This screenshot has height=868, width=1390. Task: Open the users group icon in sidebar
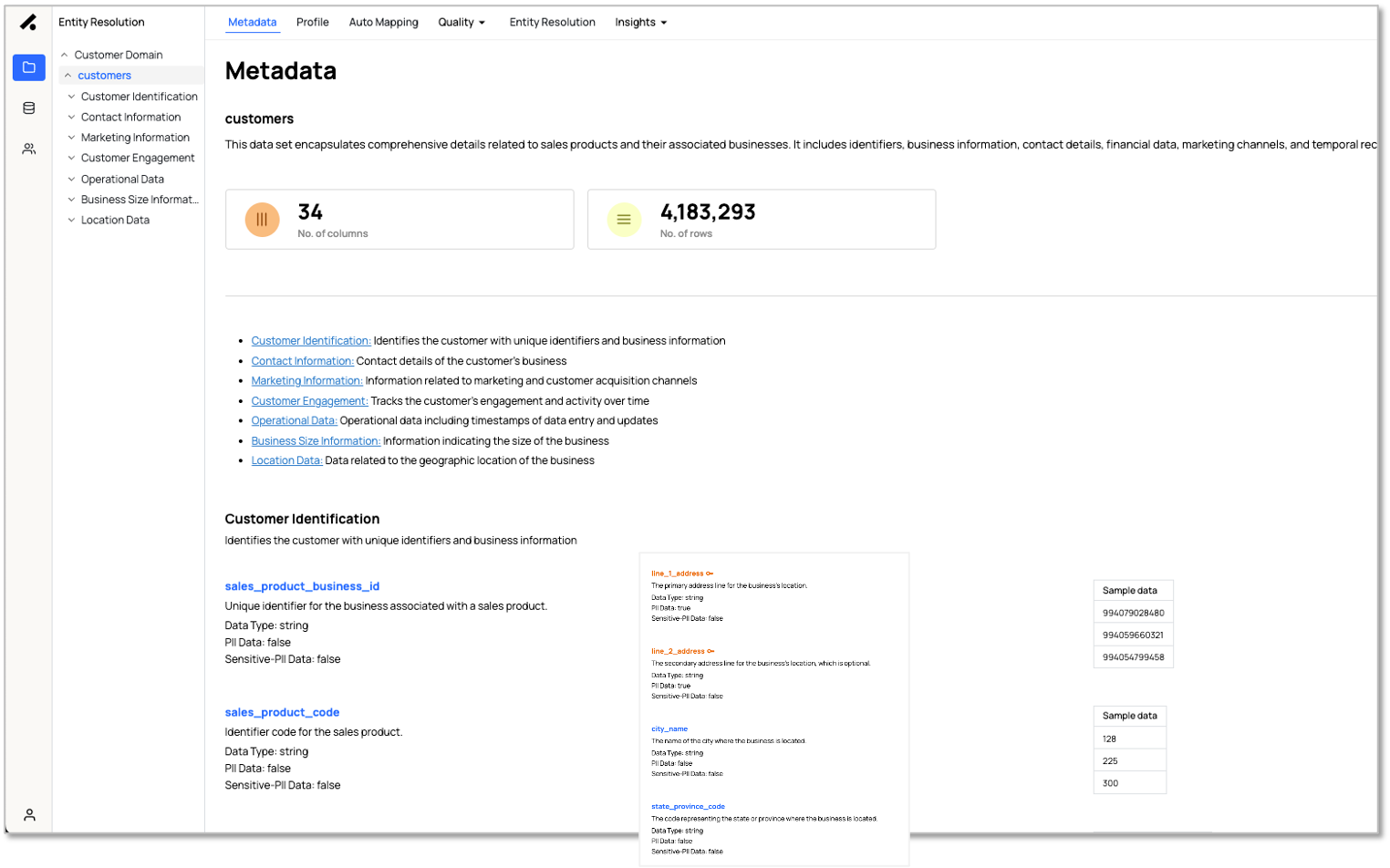point(29,149)
